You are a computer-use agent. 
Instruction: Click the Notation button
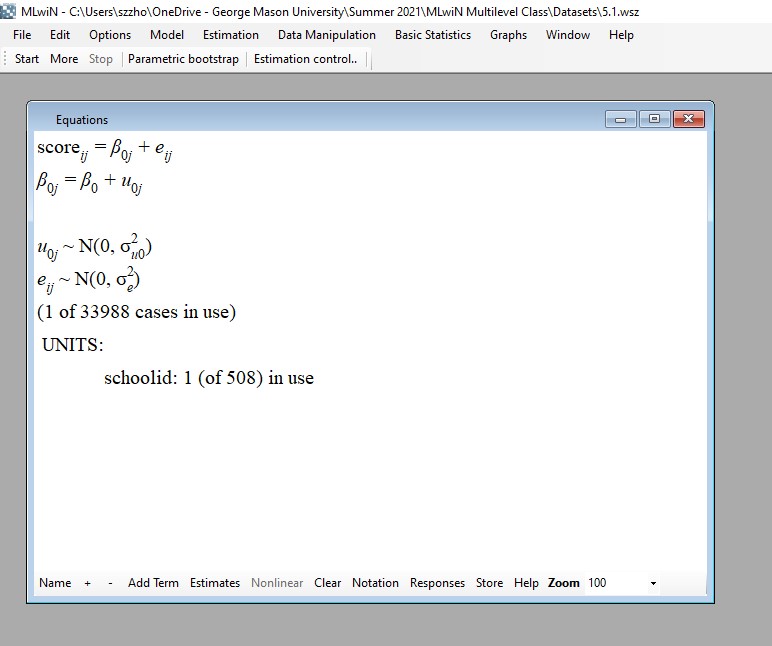(x=375, y=583)
